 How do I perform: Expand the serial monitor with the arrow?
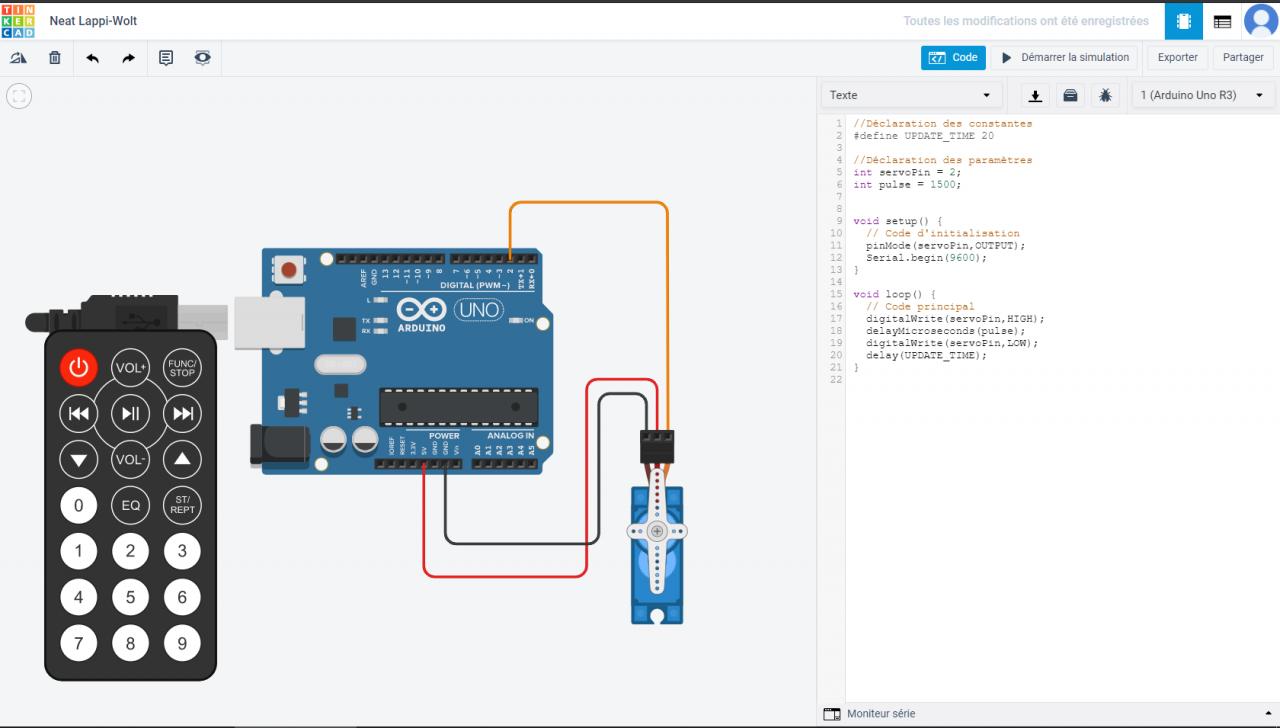tap(1268, 714)
